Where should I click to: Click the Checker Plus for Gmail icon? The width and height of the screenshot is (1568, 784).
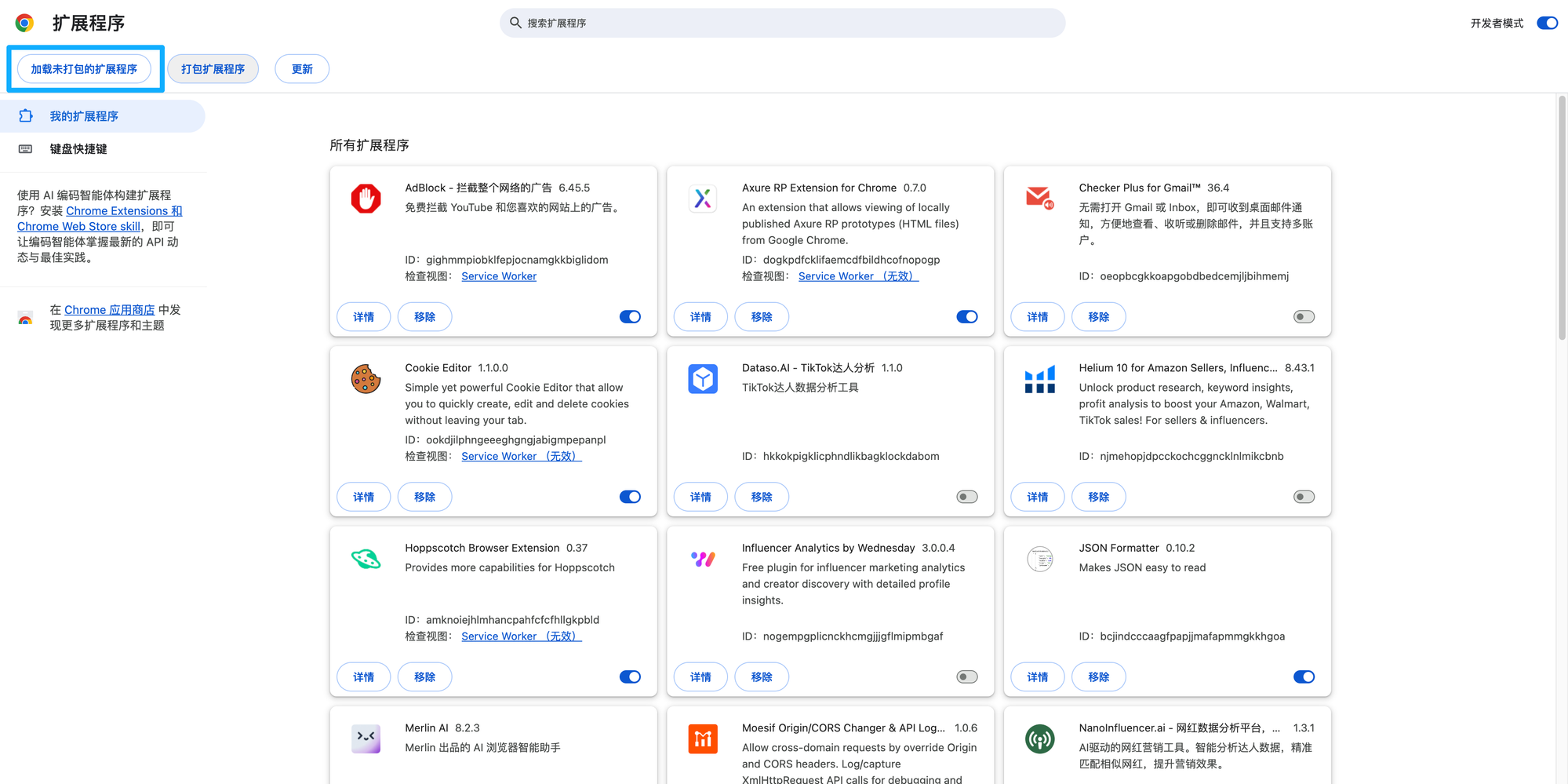click(1040, 199)
